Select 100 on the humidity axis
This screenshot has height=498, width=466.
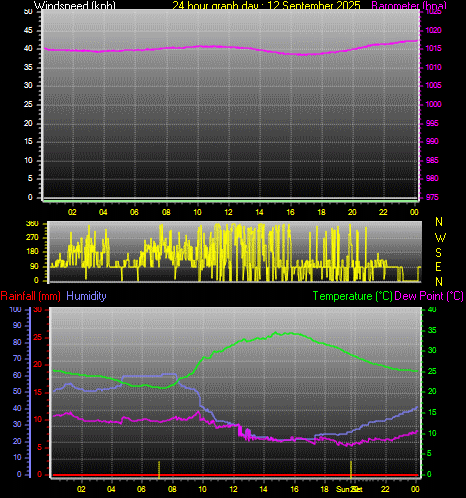pos(15,309)
